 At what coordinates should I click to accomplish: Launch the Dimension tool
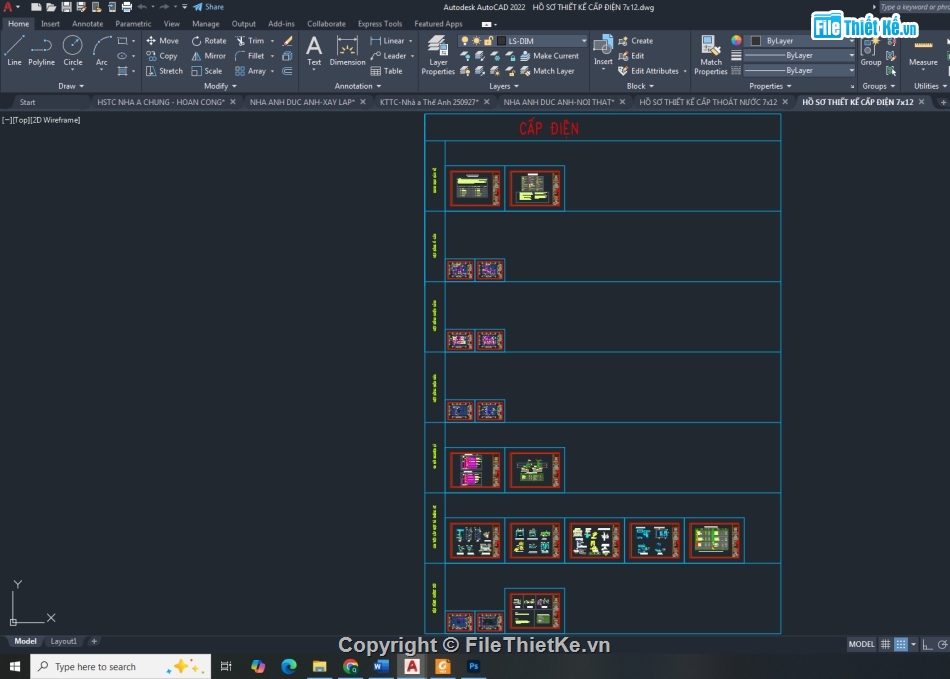pos(347,51)
